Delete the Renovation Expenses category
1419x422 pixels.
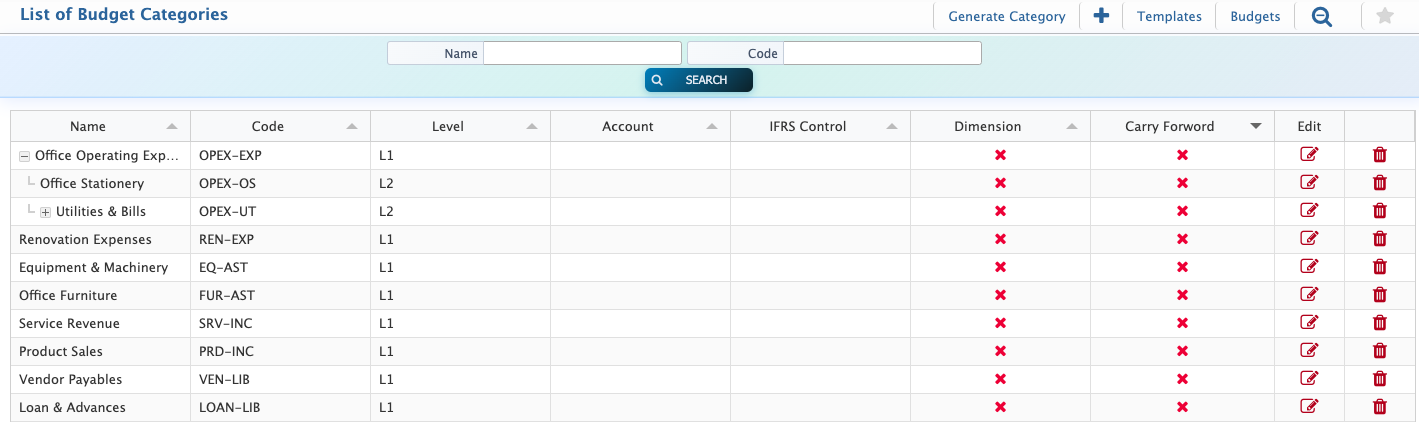[1380, 239]
